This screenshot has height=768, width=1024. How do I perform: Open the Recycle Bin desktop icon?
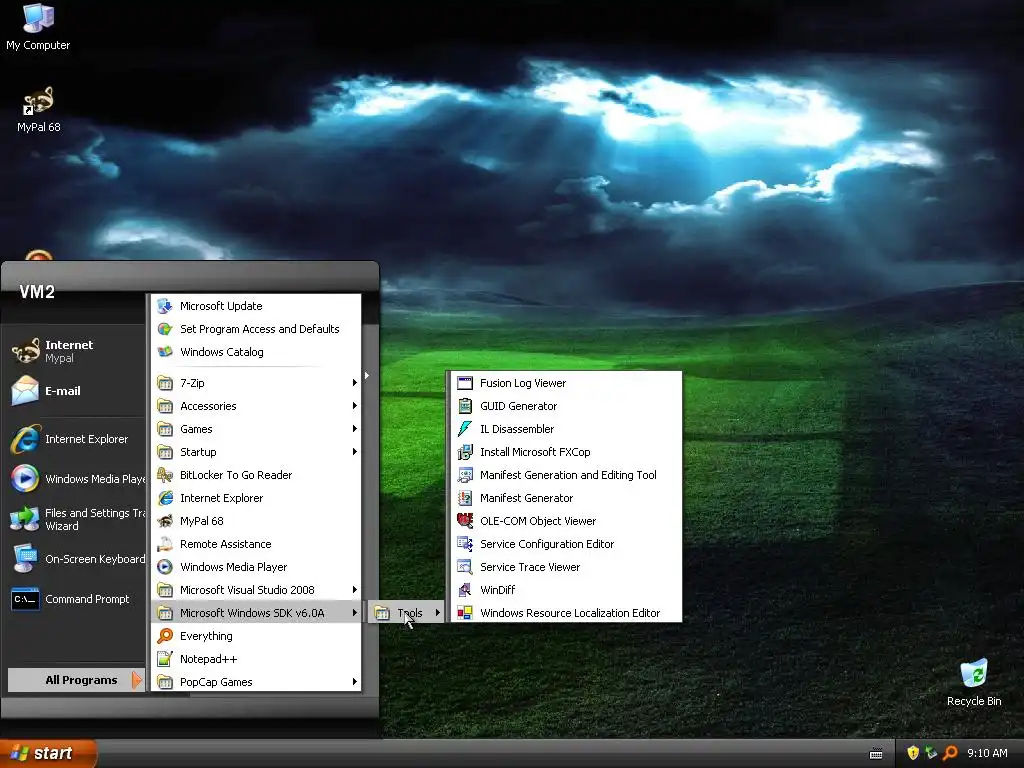[974, 674]
